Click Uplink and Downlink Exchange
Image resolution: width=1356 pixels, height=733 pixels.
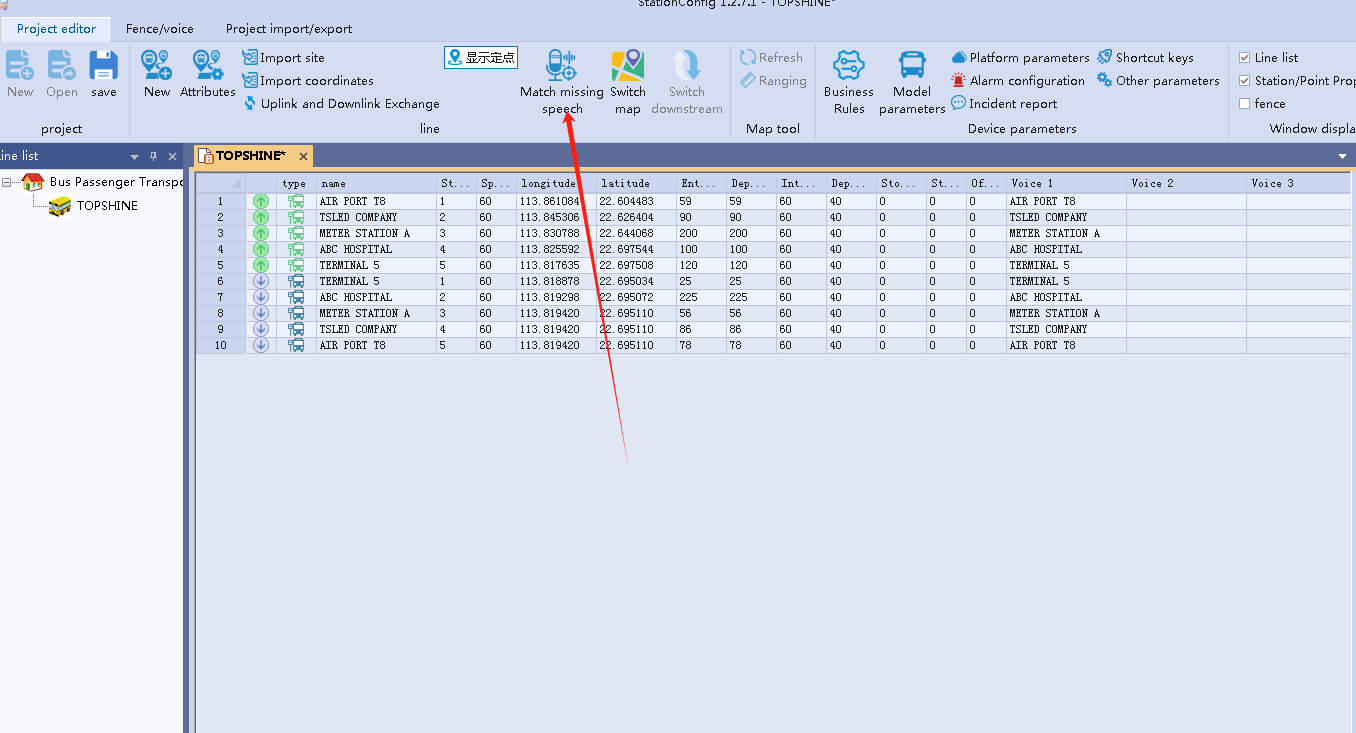pyautogui.click(x=349, y=104)
